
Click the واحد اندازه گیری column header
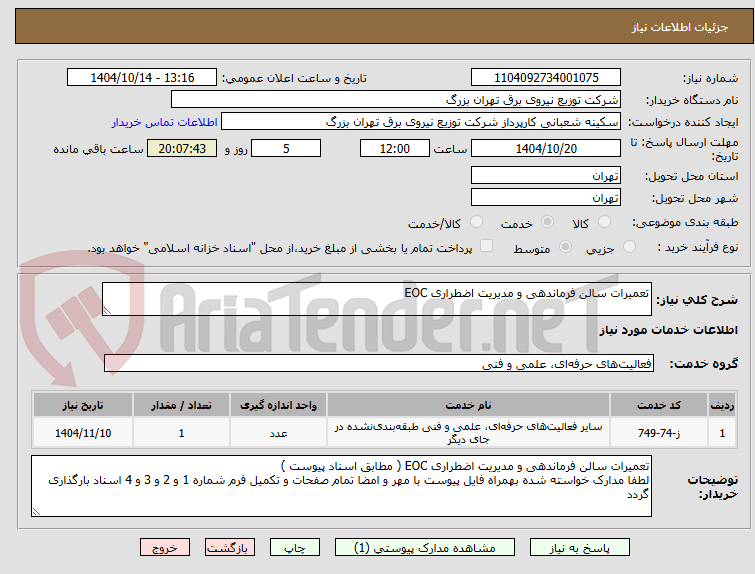(x=278, y=405)
